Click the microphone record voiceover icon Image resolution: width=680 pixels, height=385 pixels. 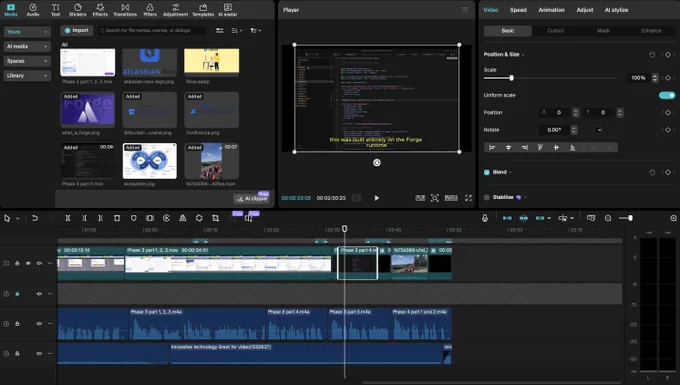pos(485,218)
